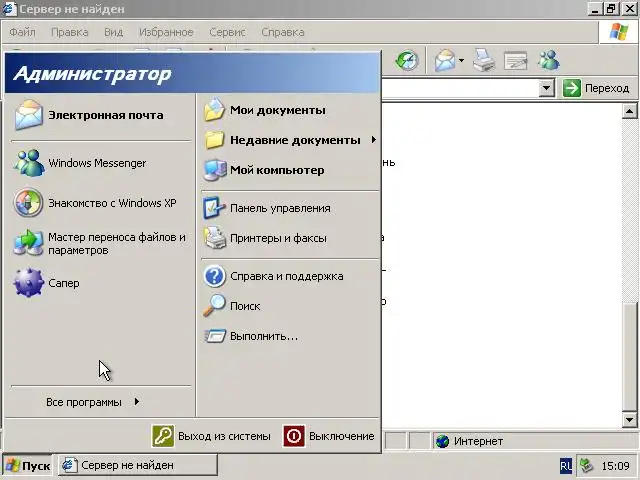The height and width of the screenshot is (480, 640).
Task: Click the Edit page toolbar icon
Action: pyautogui.click(x=516, y=61)
